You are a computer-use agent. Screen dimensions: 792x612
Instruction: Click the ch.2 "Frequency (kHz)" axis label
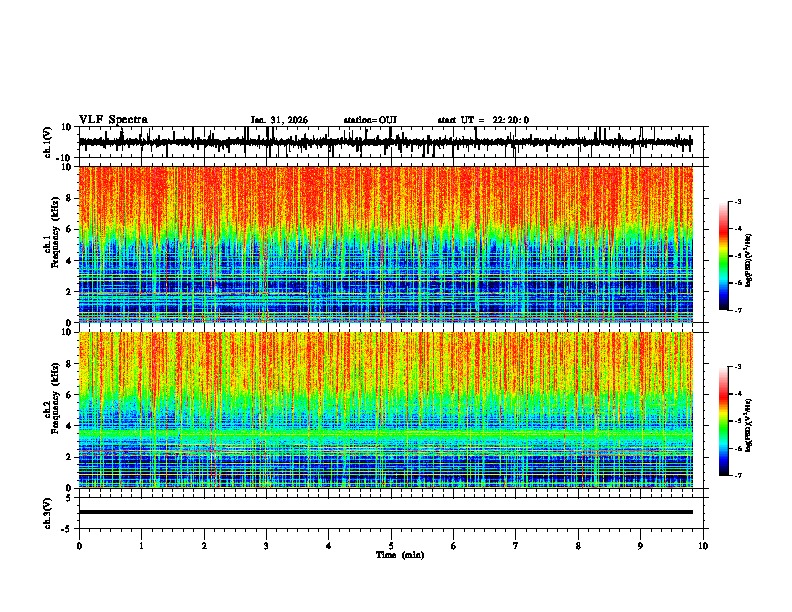[55, 398]
